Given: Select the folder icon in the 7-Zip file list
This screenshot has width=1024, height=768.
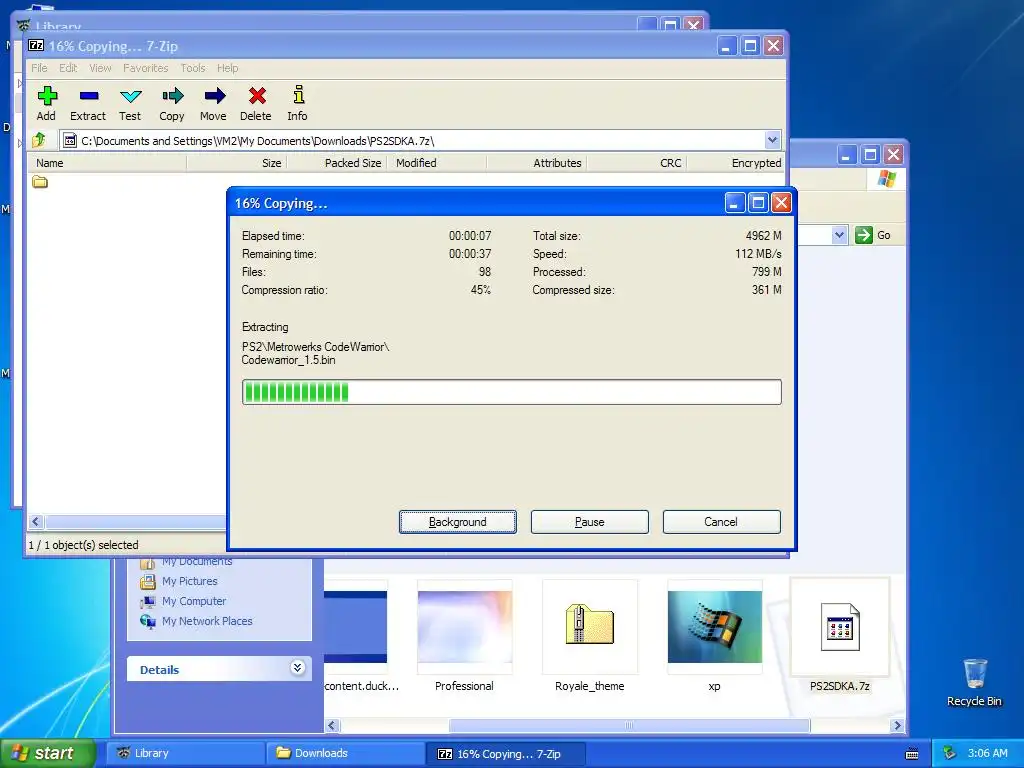Looking at the screenshot, I should coord(40,182).
